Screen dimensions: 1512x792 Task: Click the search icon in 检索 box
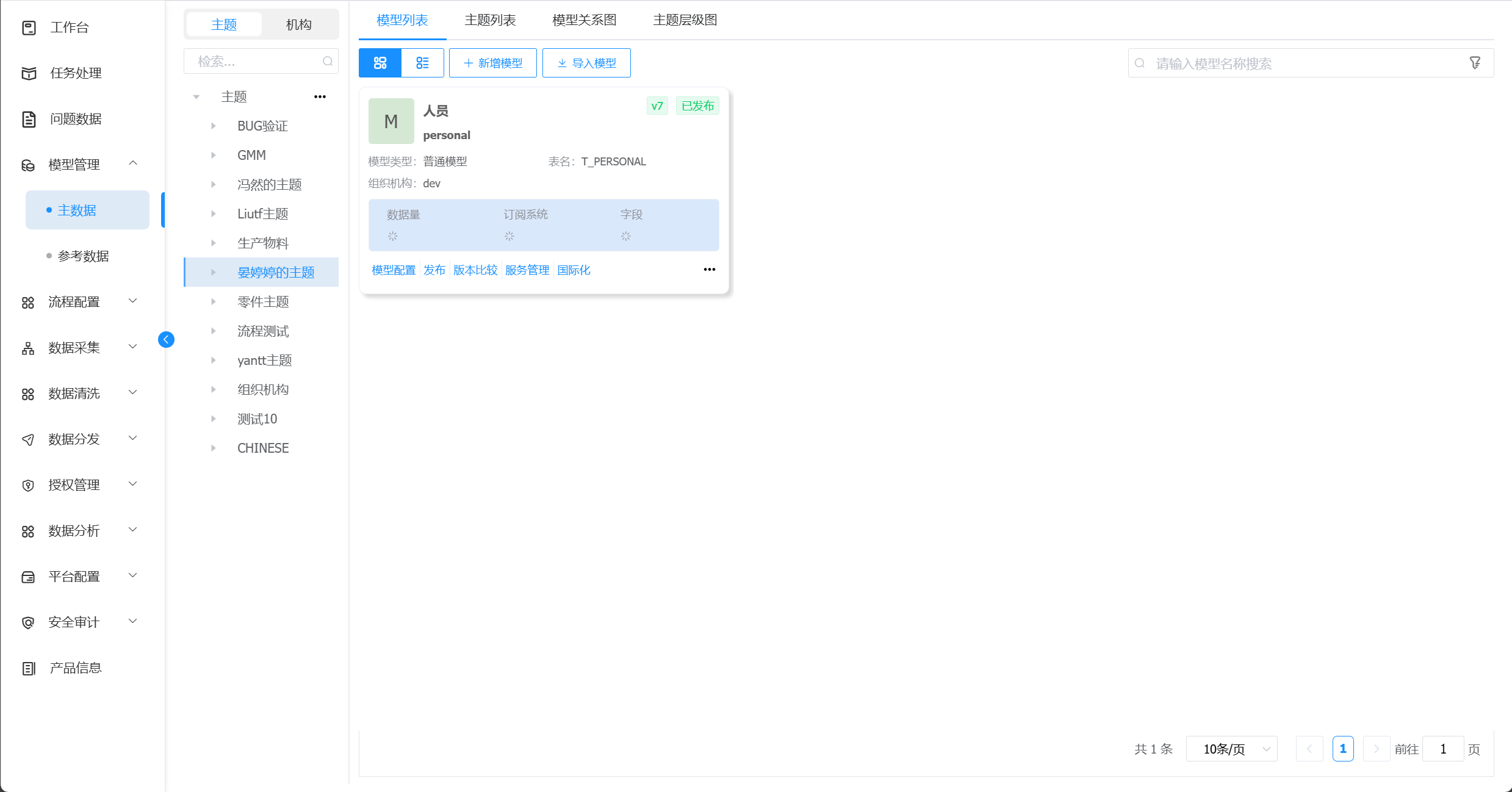328,61
